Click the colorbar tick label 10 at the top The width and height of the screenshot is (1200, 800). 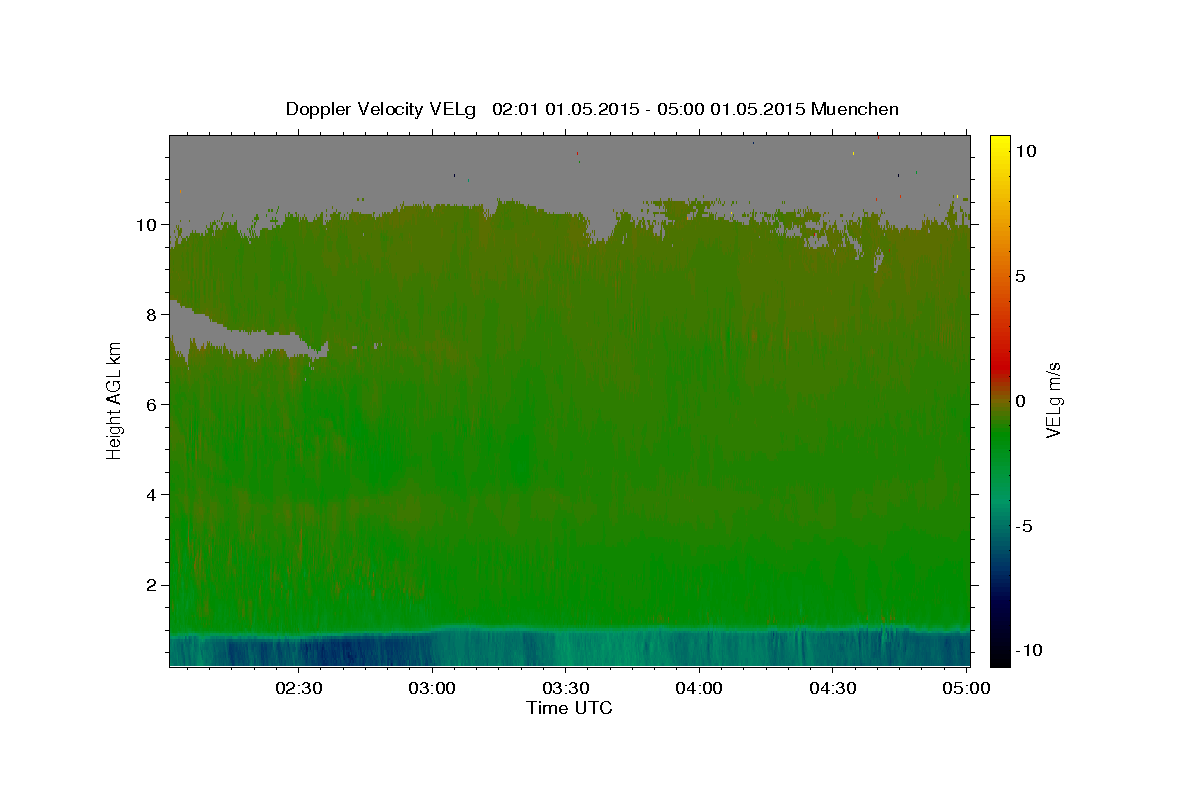1025,151
